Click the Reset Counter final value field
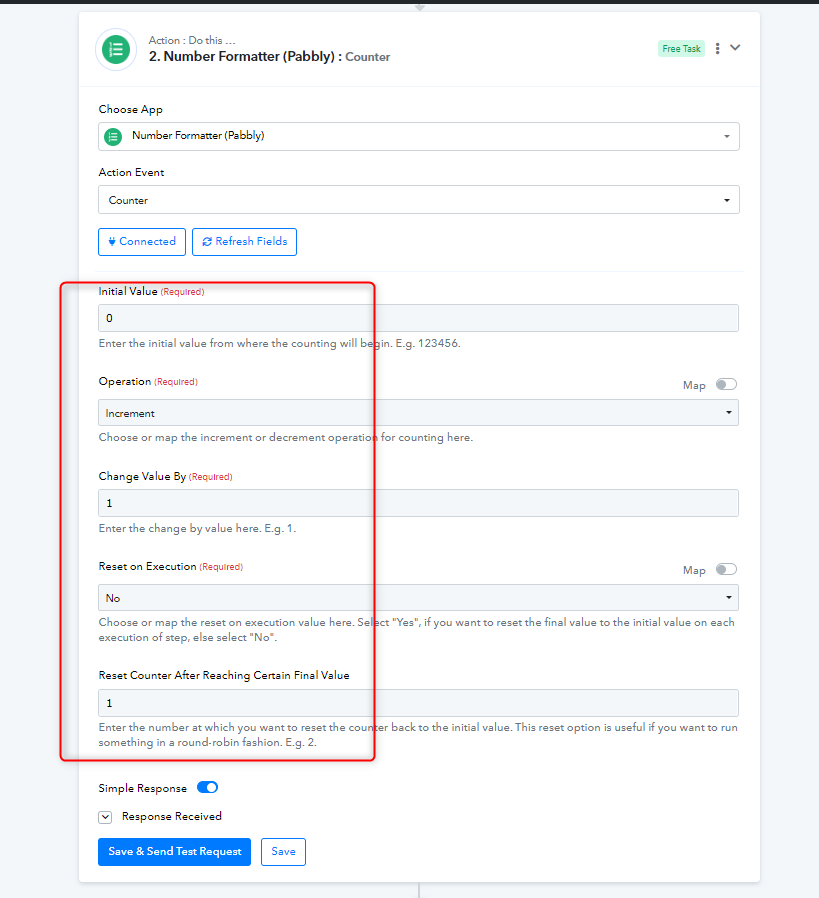 [419, 703]
